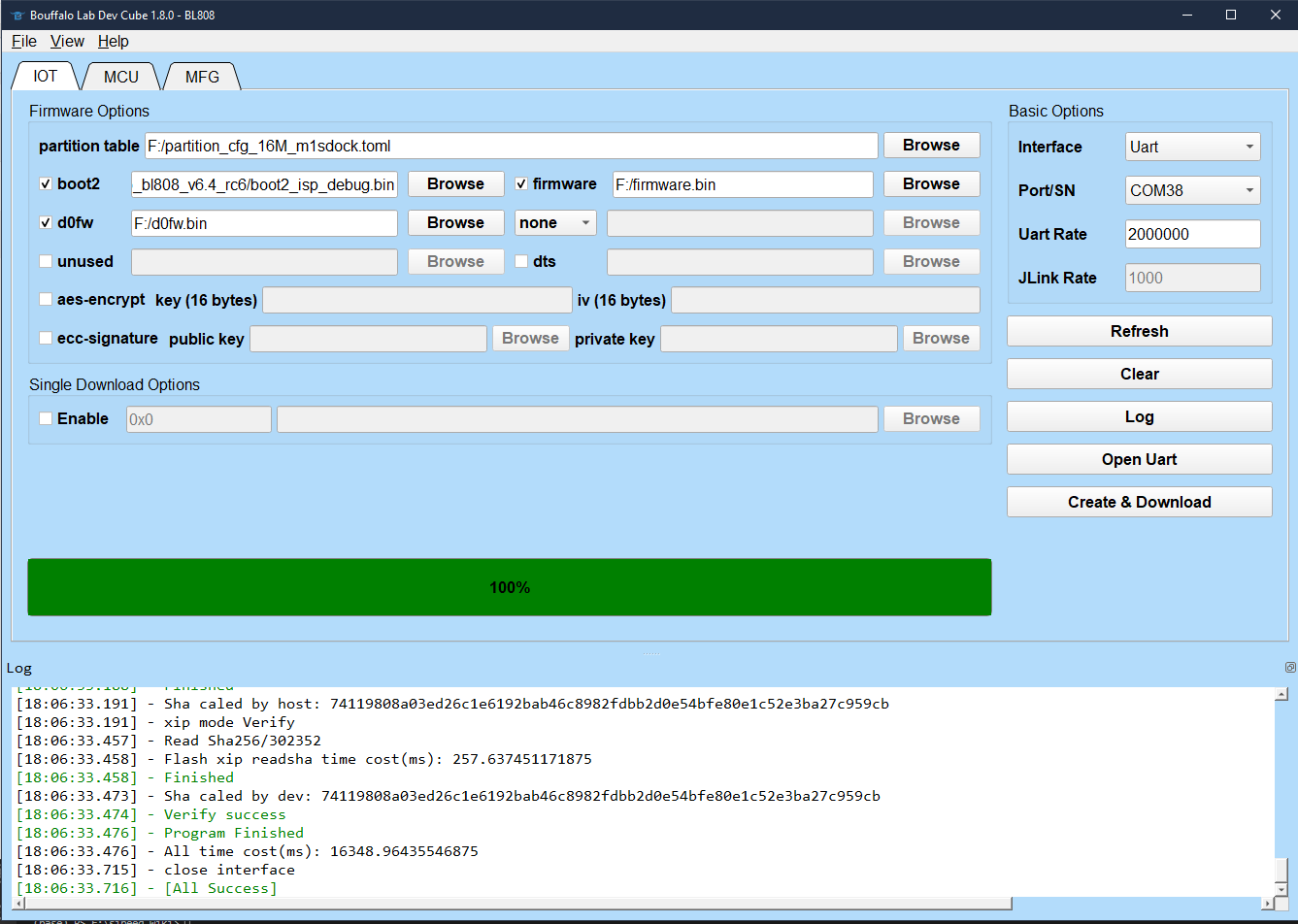Screen dimensions: 1298x924
Task: Click the Bouffalo Lab app icon in title bar
Action: point(16,15)
